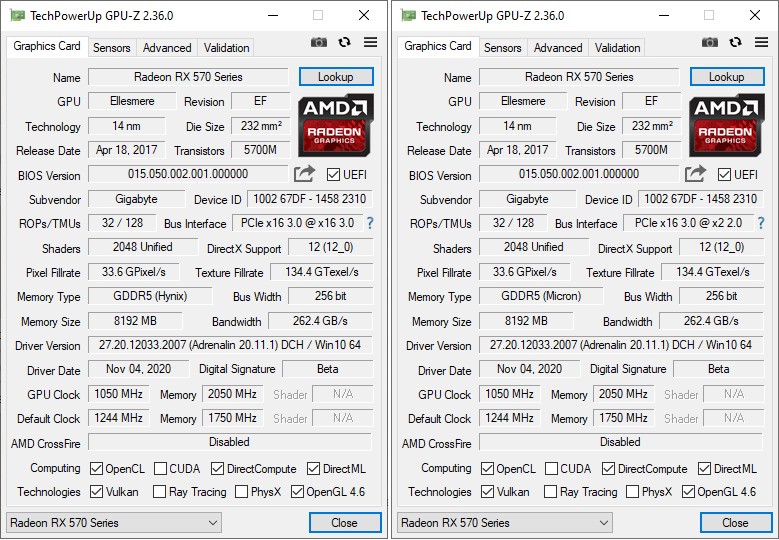The height and width of the screenshot is (540, 779).
Task: Open GPU selector dropdown in left window
Action: click(x=114, y=523)
